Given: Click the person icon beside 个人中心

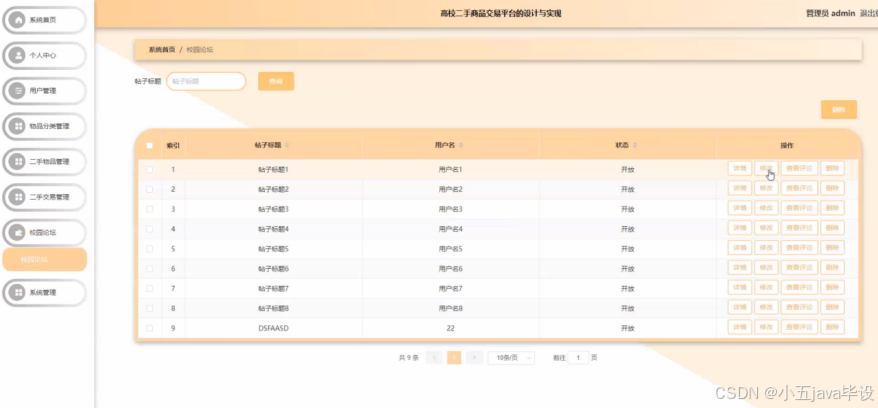Looking at the screenshot, I should [18, 55].
